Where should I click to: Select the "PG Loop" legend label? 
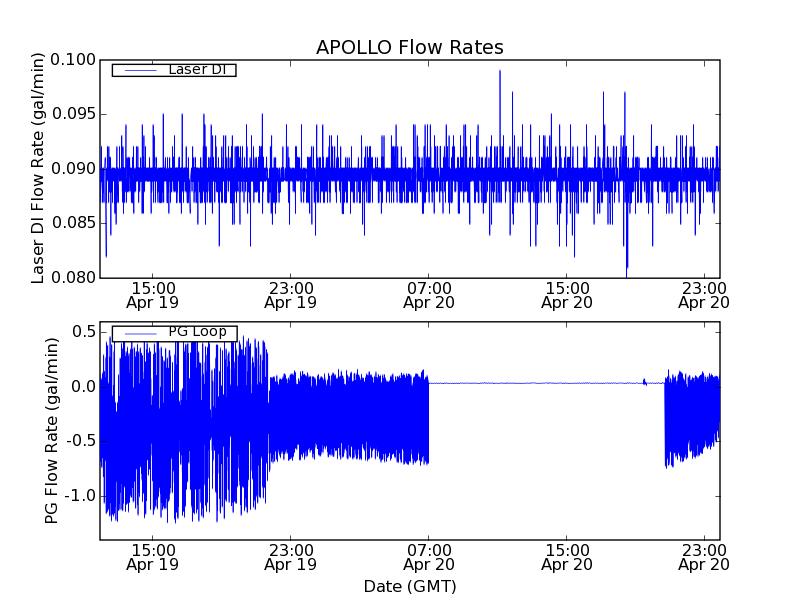197,332
